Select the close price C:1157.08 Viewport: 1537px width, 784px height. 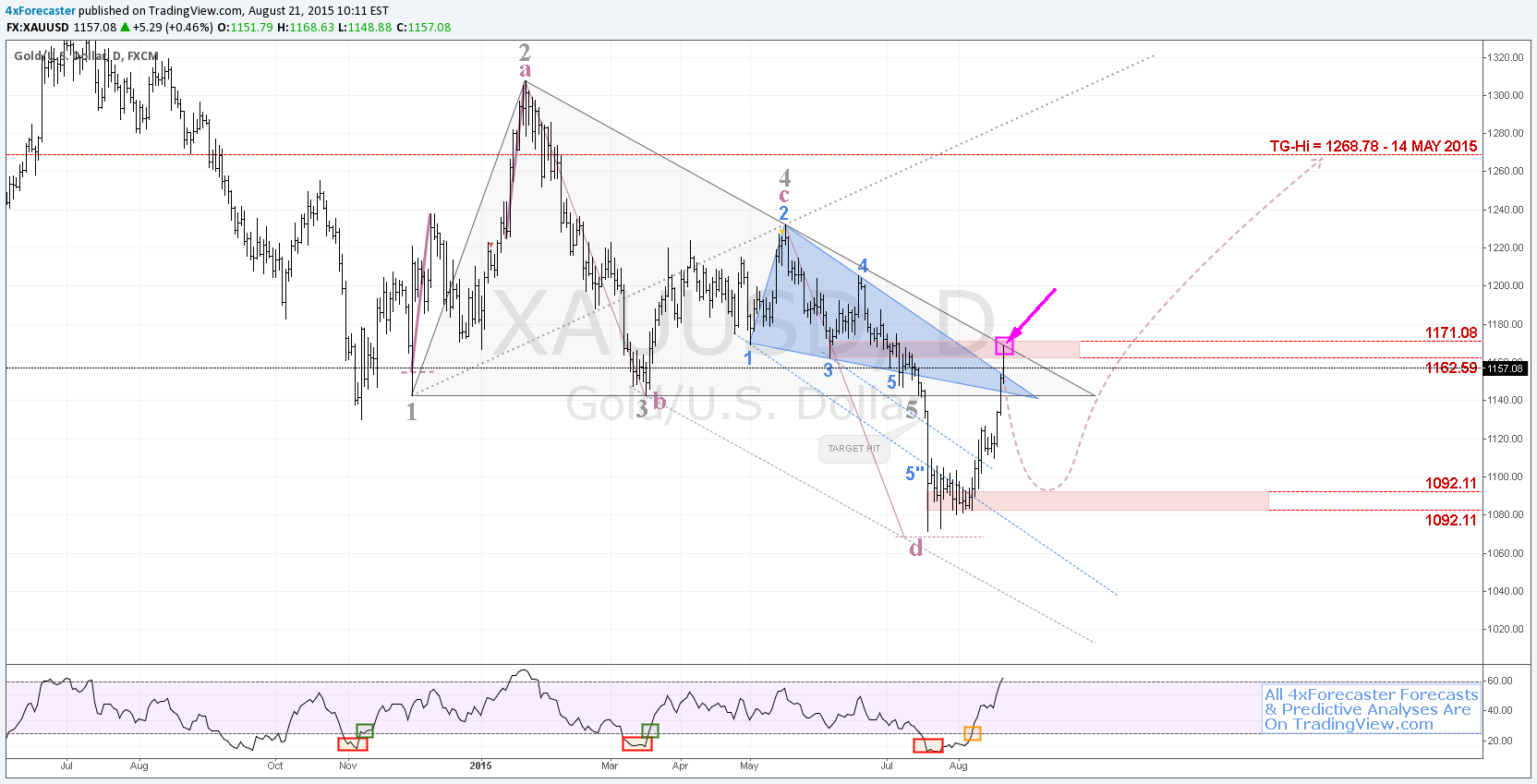coord(424,28)
